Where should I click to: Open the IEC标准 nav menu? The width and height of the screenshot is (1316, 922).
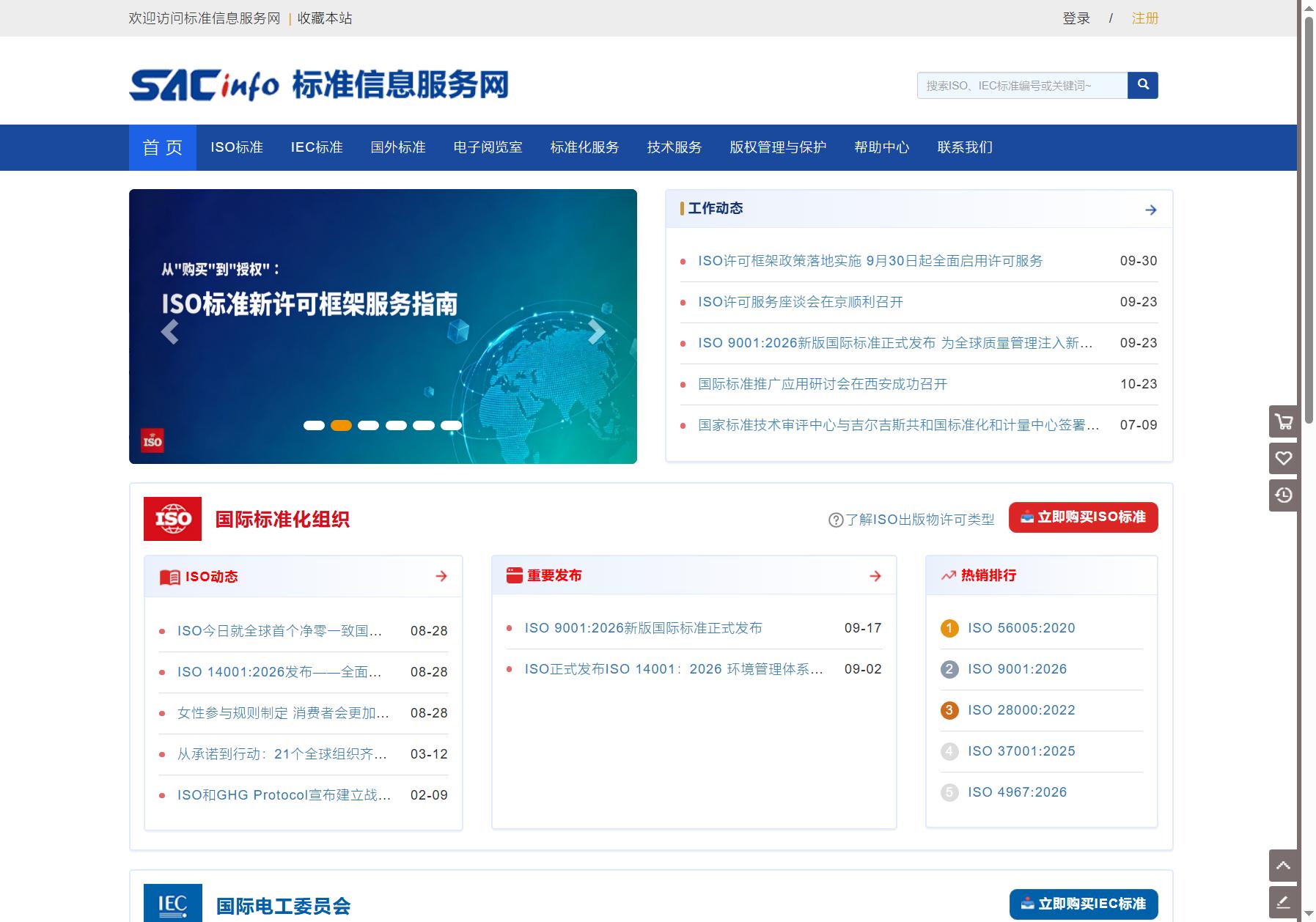coord(317,147)
